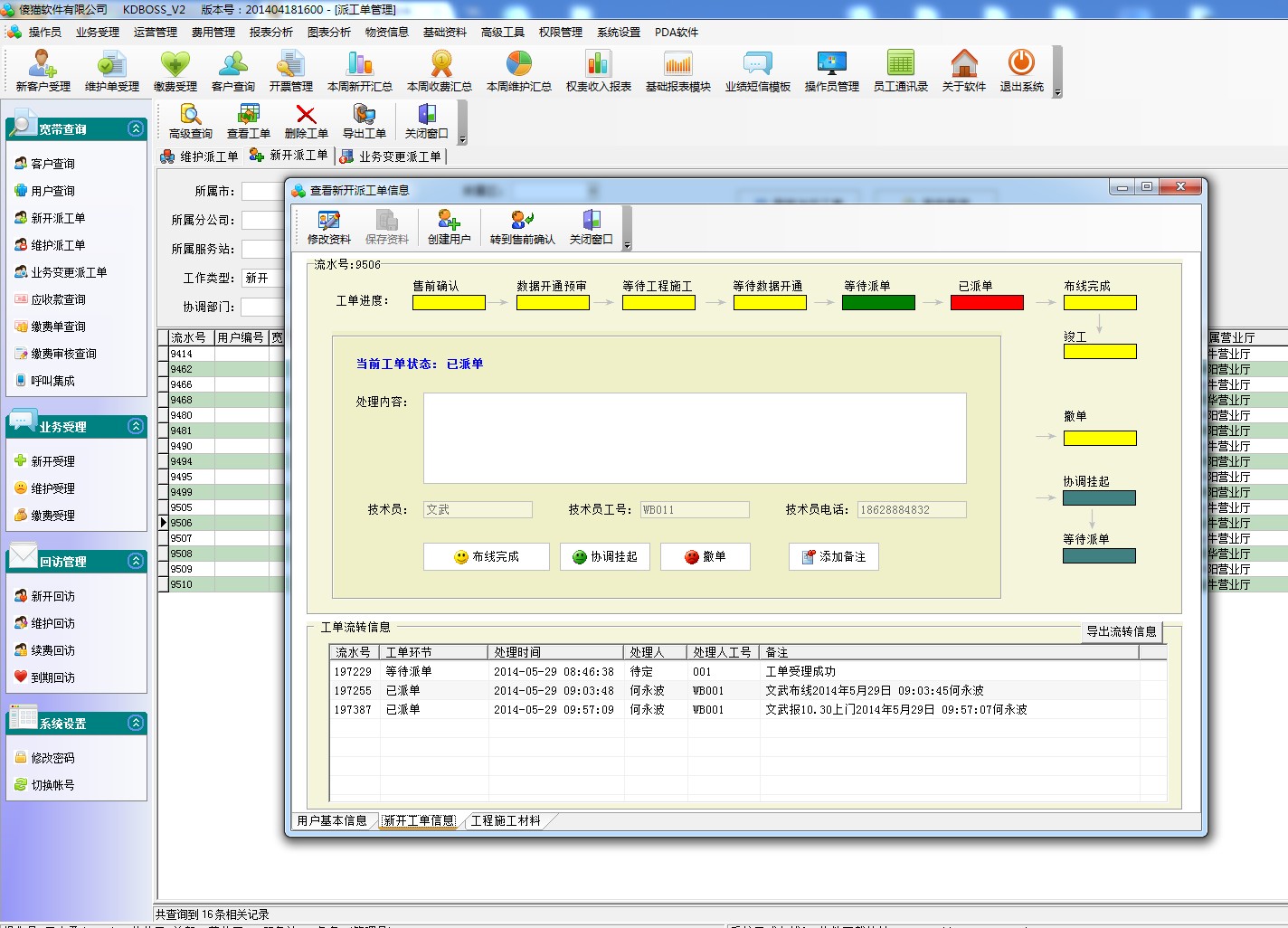Image resolution: width=1288 pixels, height=928 pixels.
Task: Click 关闭窗口 in main work order toolbar
Action: 427,120
